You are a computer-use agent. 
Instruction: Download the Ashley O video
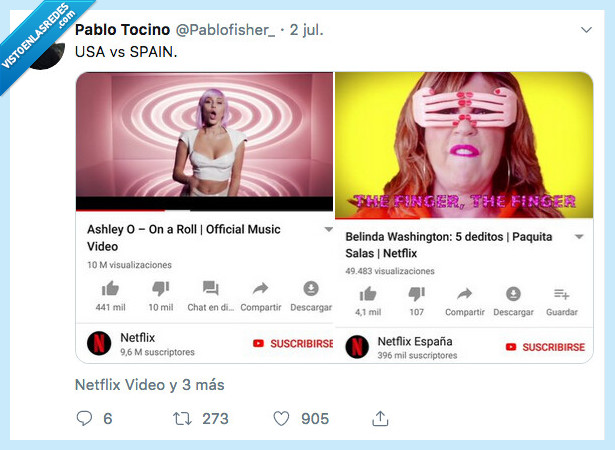(x=311, y=289)
